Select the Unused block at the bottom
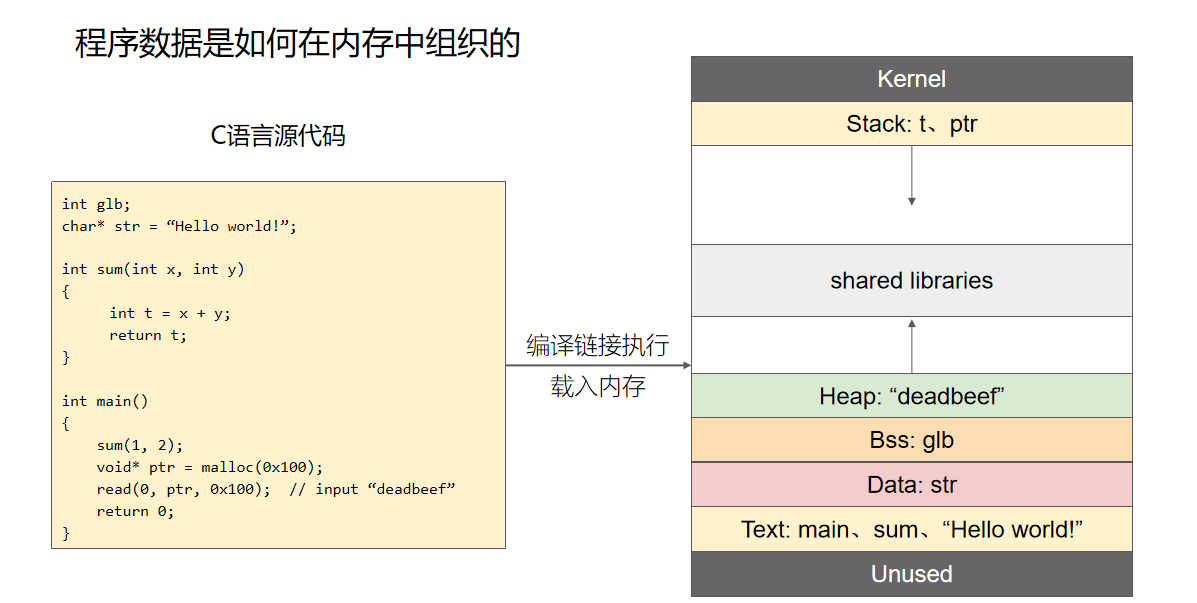The image size is (1197, 603). (x=911, y=574)
